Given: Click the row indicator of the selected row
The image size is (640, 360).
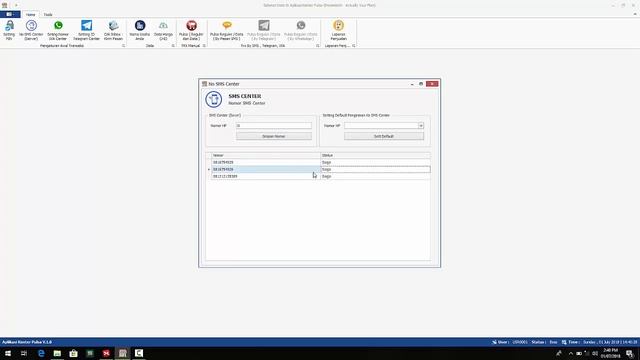Looking at the screenshot, I should click(x=209, y=169).
